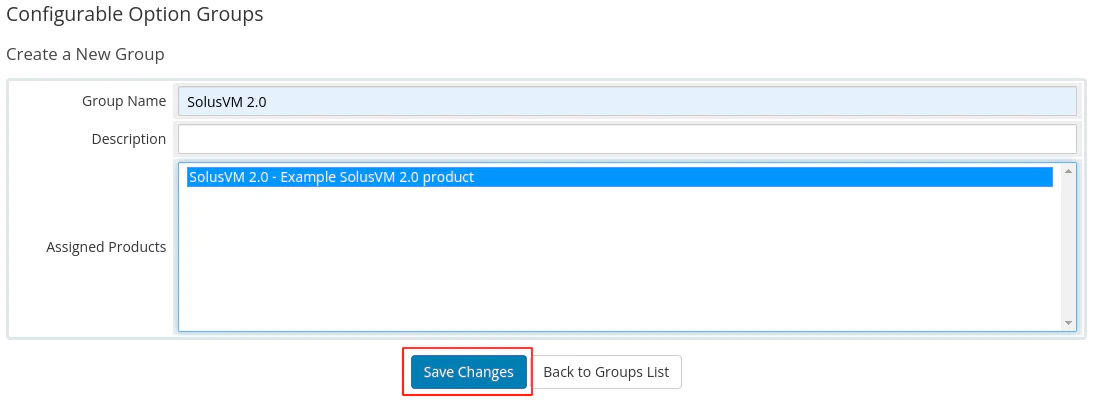The image size is (1095, 408).
Task: Click the Assigned Products list scroll-down arrow
Action: pyautogui.click(x=1068, y=323)
